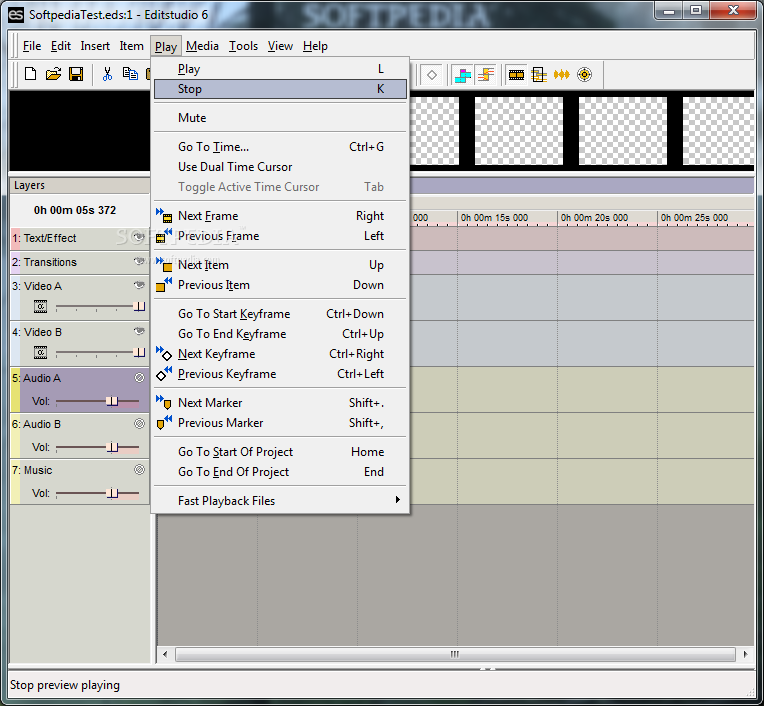
Task: Click the Video A opacity slider
Action: [100, 306]
